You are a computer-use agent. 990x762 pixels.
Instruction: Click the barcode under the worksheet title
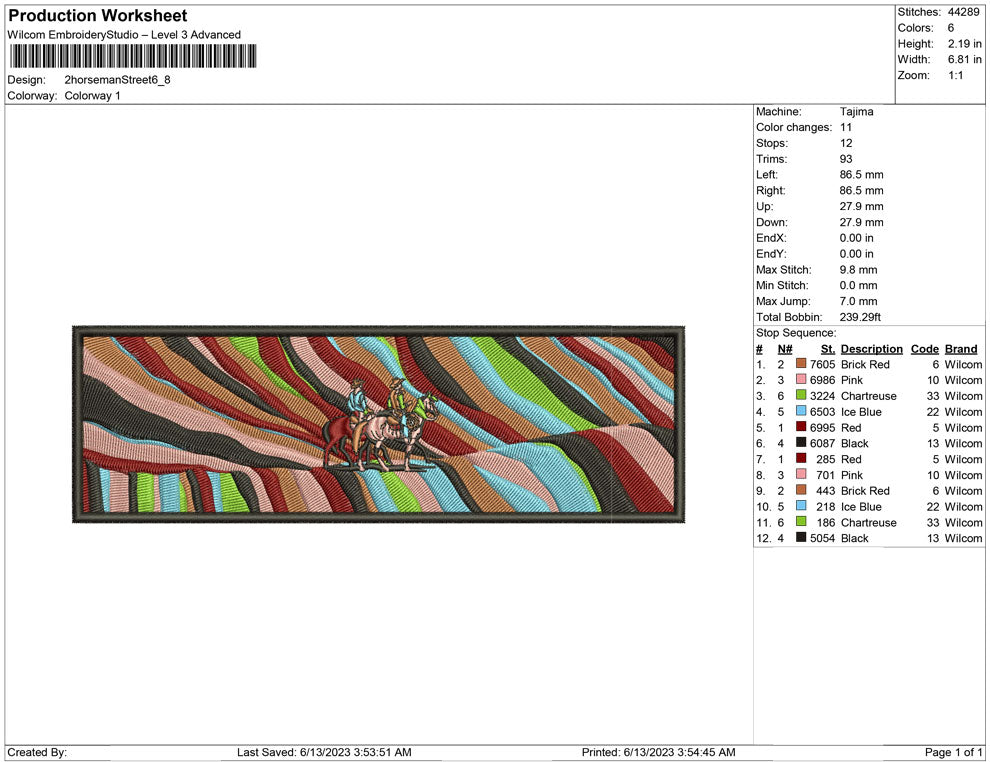(133, 56)
